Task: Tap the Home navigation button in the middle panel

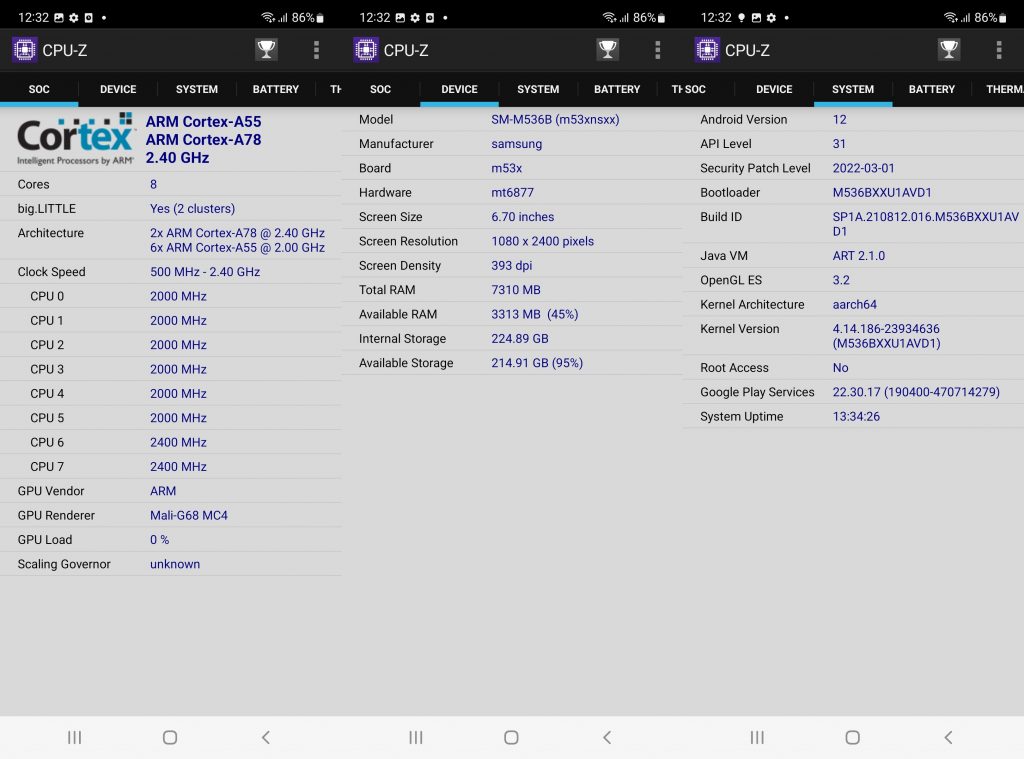Action: pos(511,737)
